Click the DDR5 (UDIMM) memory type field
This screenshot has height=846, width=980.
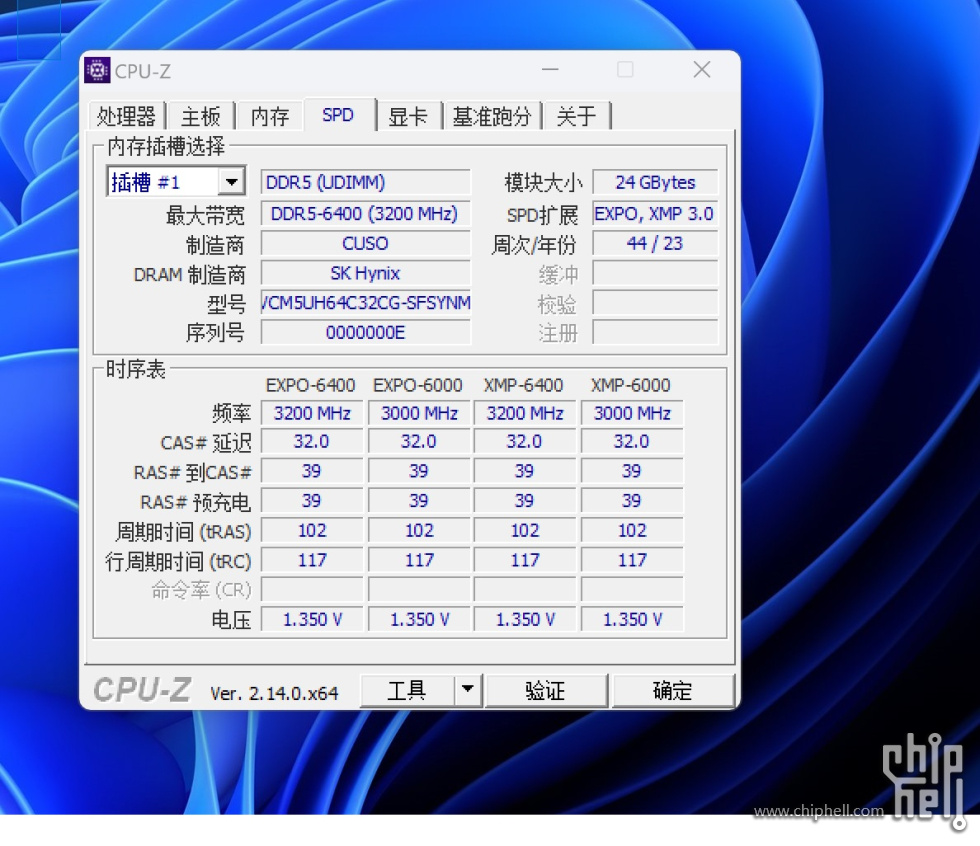[x=366, y=182]
